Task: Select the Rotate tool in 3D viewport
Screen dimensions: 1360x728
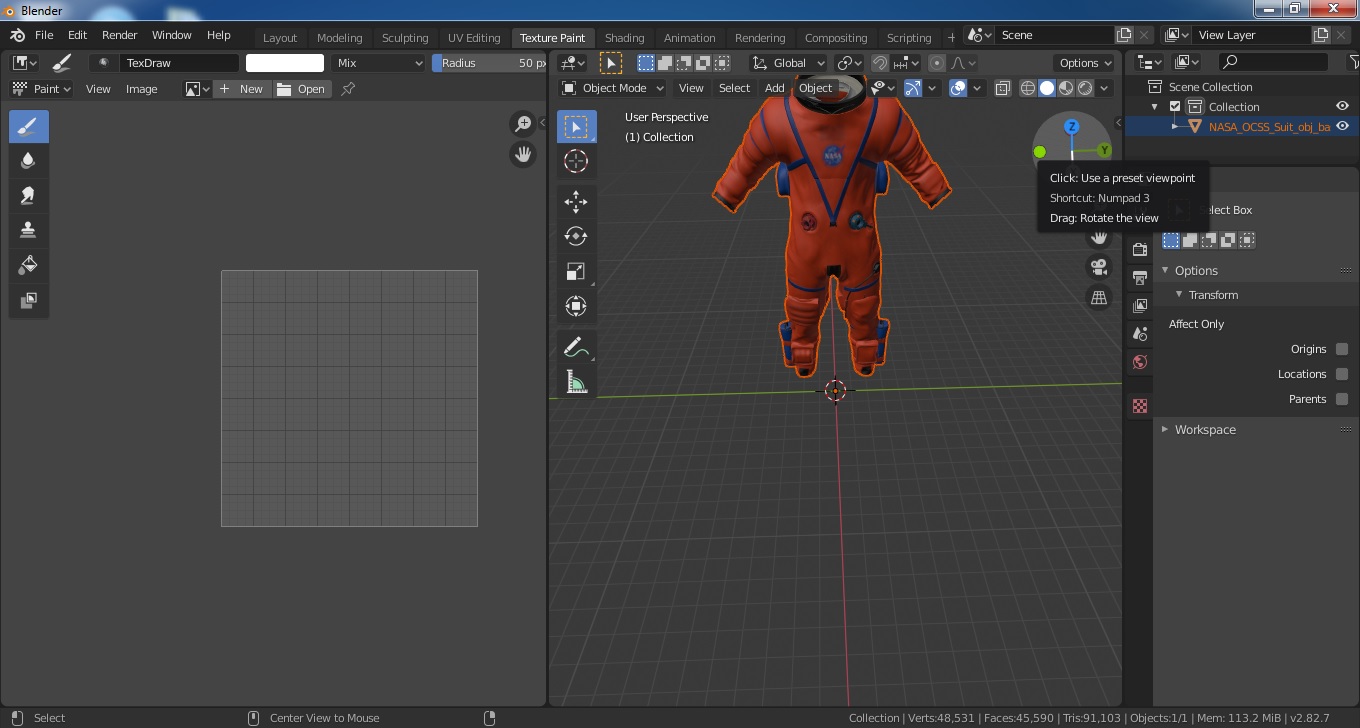Action: click(576, 236)
